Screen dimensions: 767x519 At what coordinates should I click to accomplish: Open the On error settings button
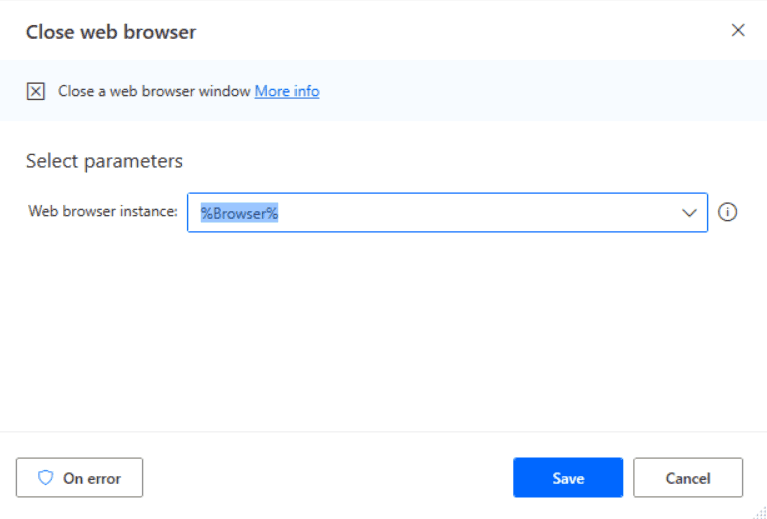(79, 477)
